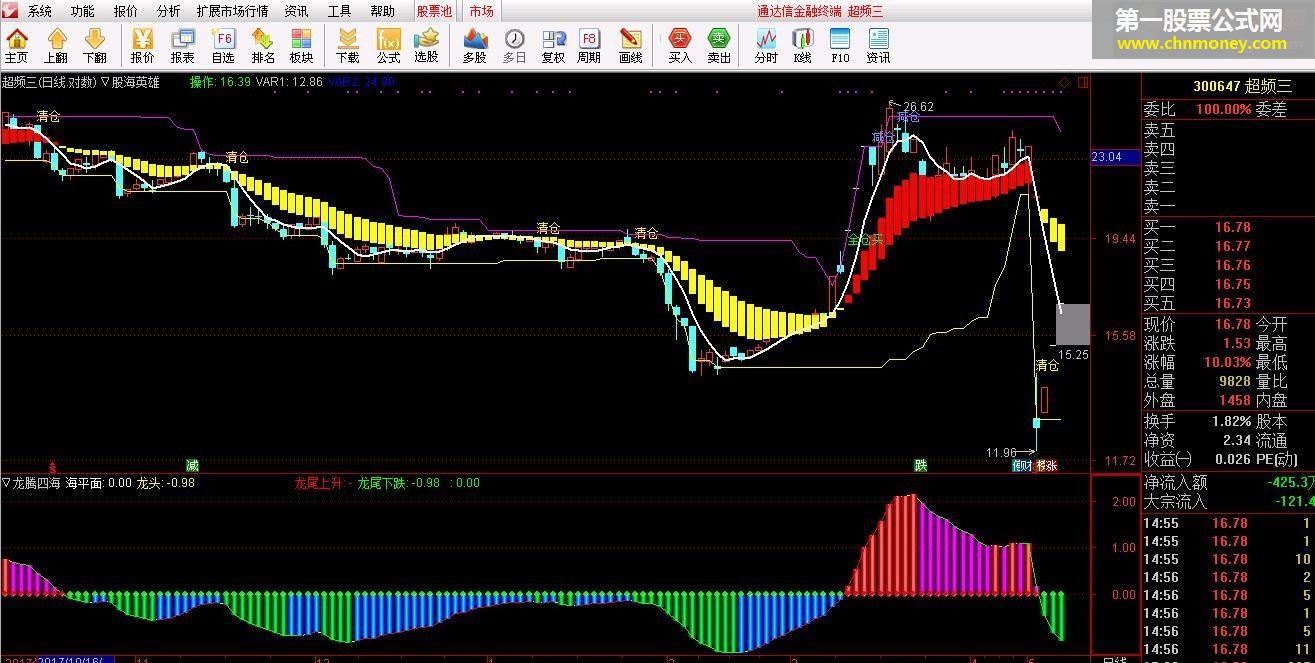This screenshot has width=1315, height=663.
Task: Click the 买三 price 16.76
Action: (x=1232, y=265)
